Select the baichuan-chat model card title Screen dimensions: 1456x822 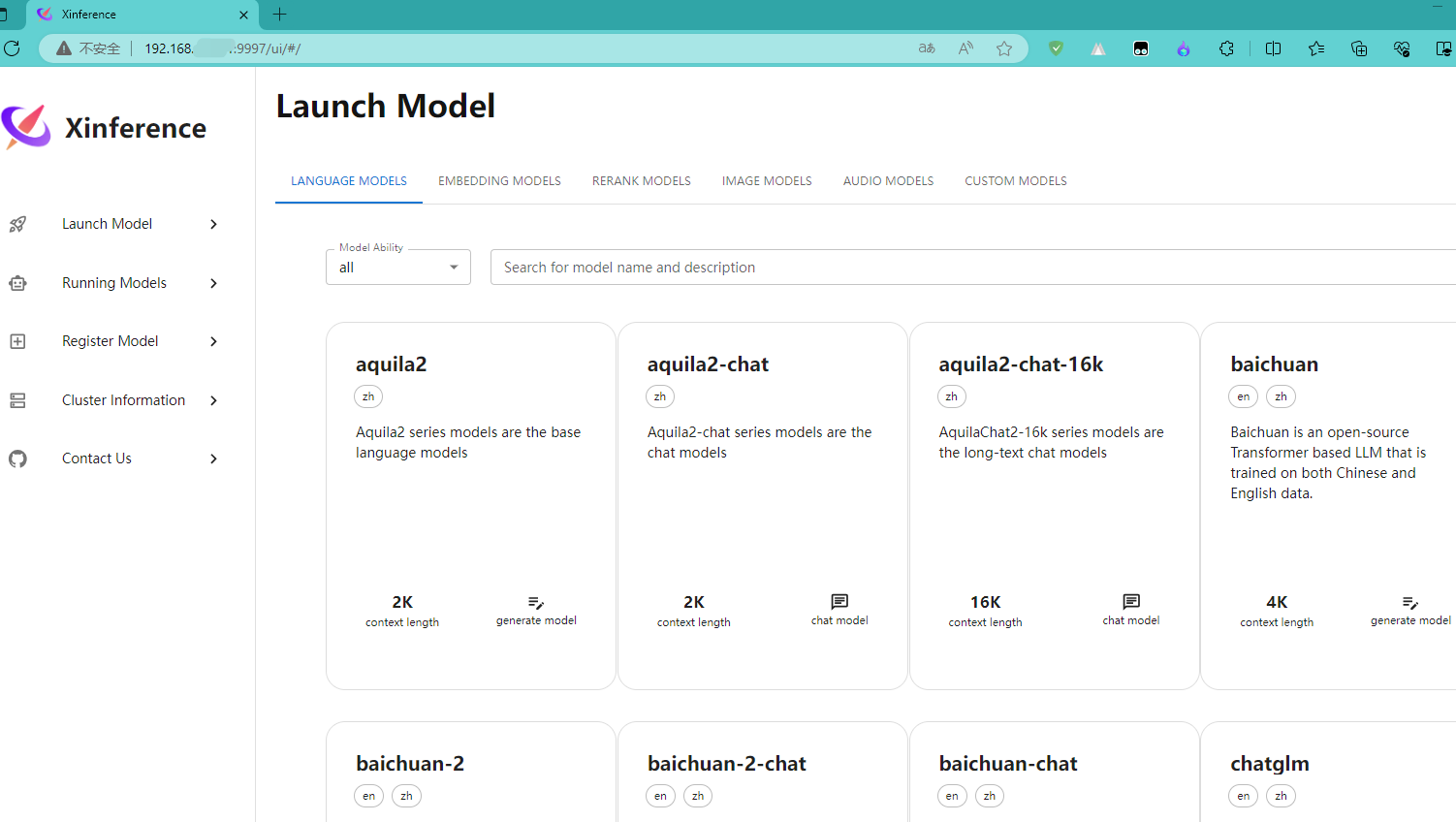tap(1008, 764)
